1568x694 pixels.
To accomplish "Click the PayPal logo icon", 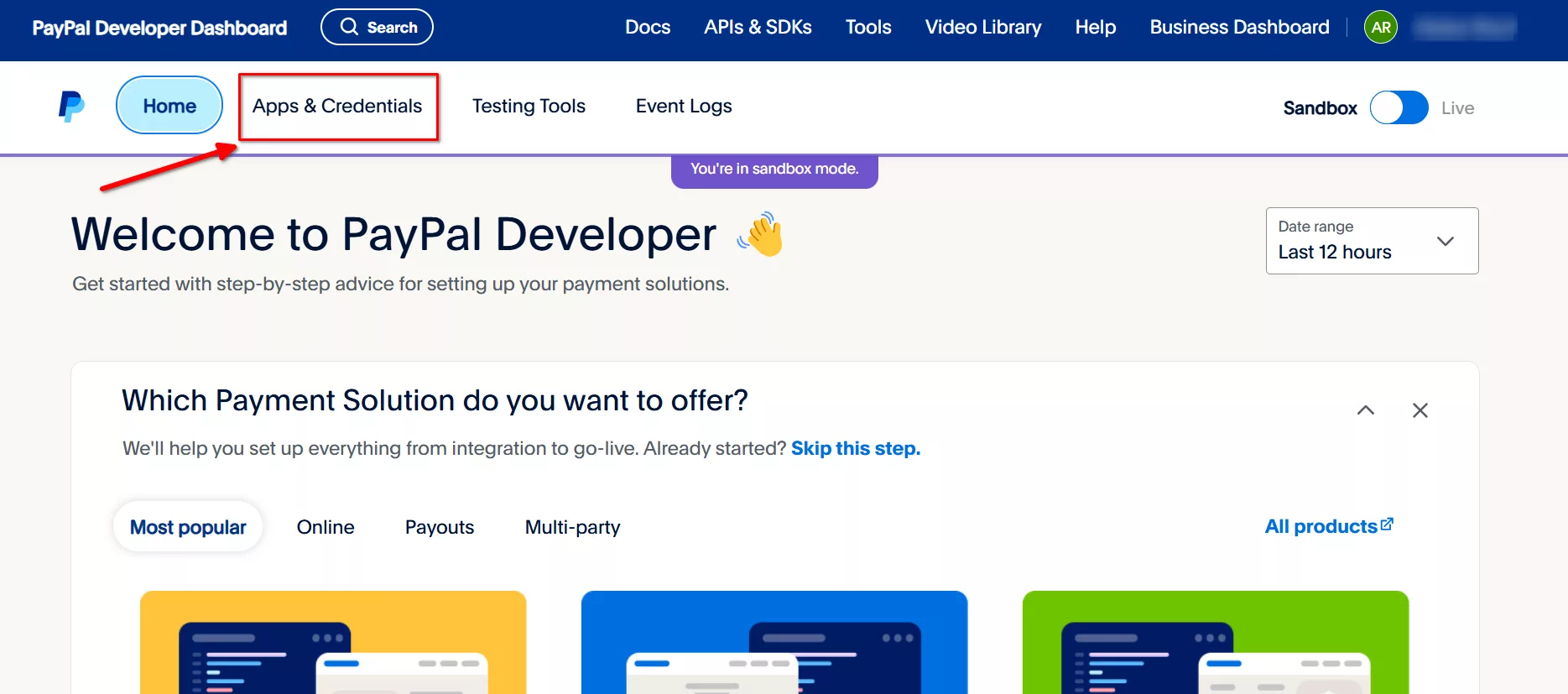I will (x=71, y=107).
